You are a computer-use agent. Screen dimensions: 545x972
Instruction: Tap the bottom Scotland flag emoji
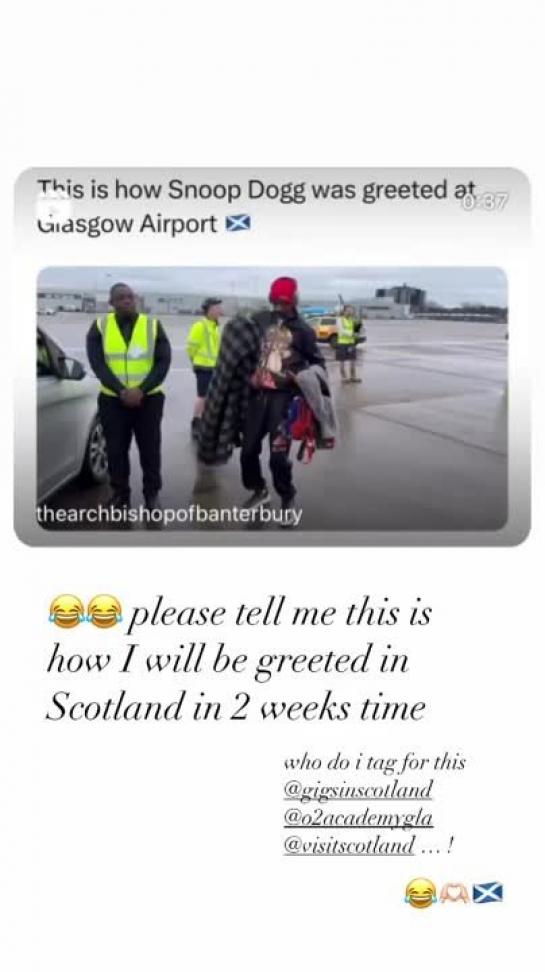coord(487,893)
